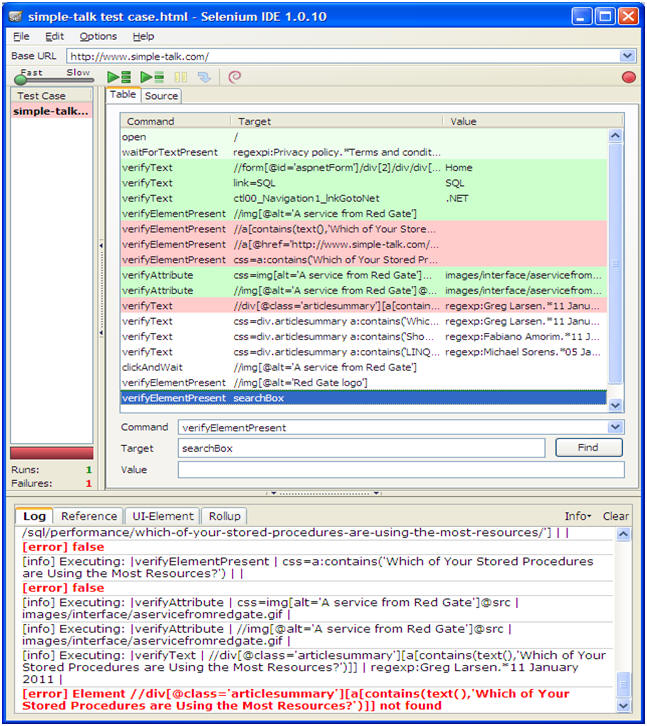Adjust the Fast/Slow speed slider
Image resolution: width=647 pixels, height=726 pixels.
[x=20, y=80]
